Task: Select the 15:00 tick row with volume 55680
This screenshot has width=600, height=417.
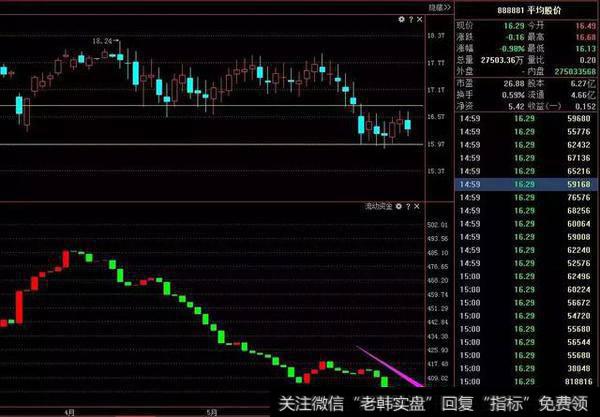Action: [x=526, y=329]
